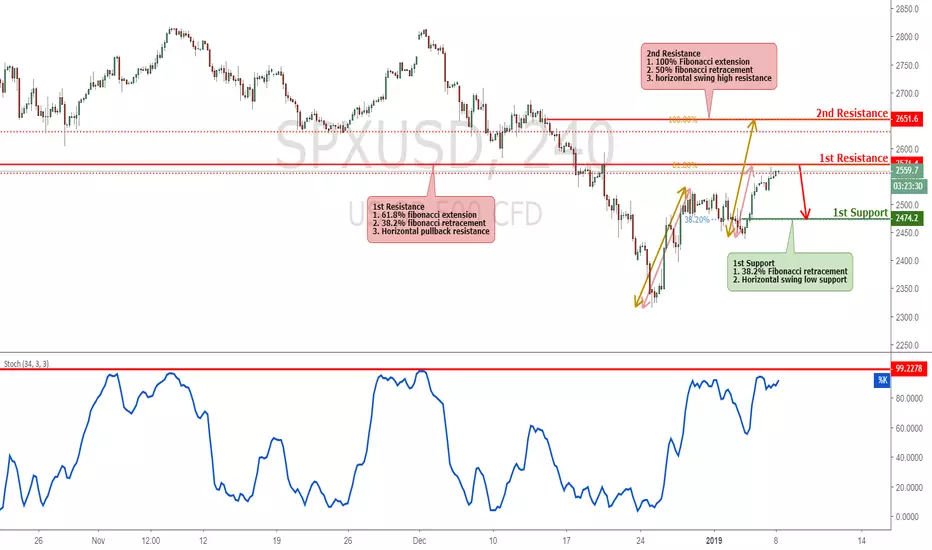The image size is (932, 550).
Task: Click the Nov label on time axis
Action: pyautogui.click(x=98, y=540)
